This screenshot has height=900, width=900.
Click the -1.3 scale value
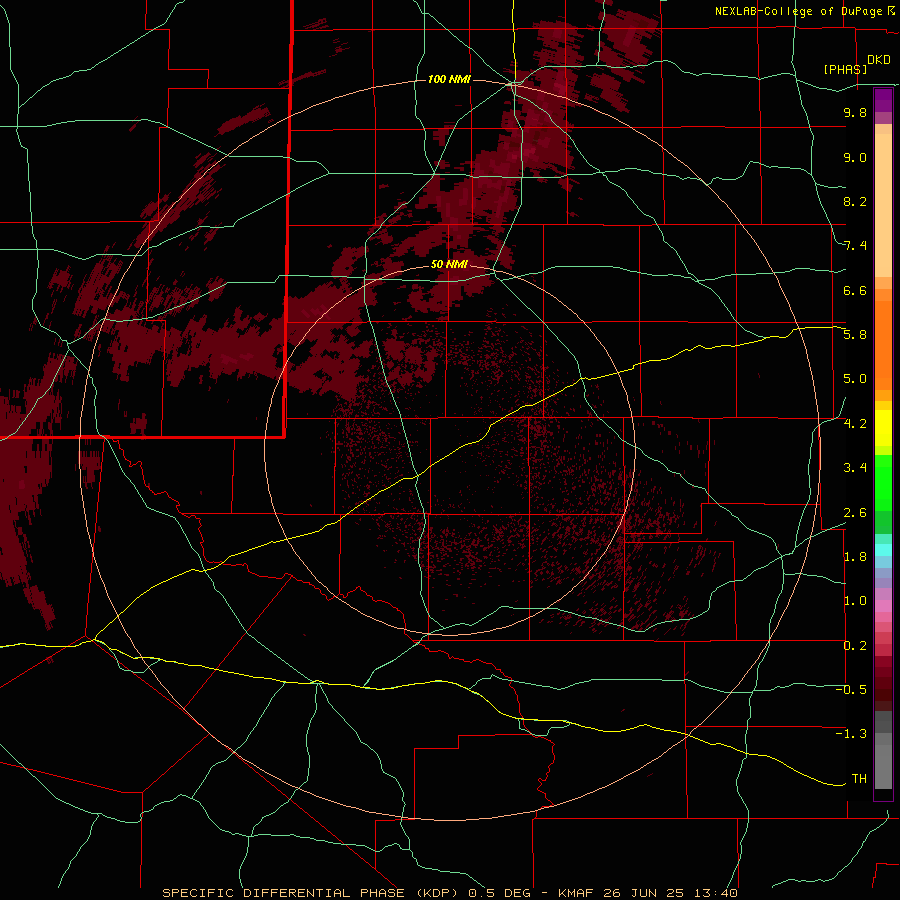tap(851, 734)
